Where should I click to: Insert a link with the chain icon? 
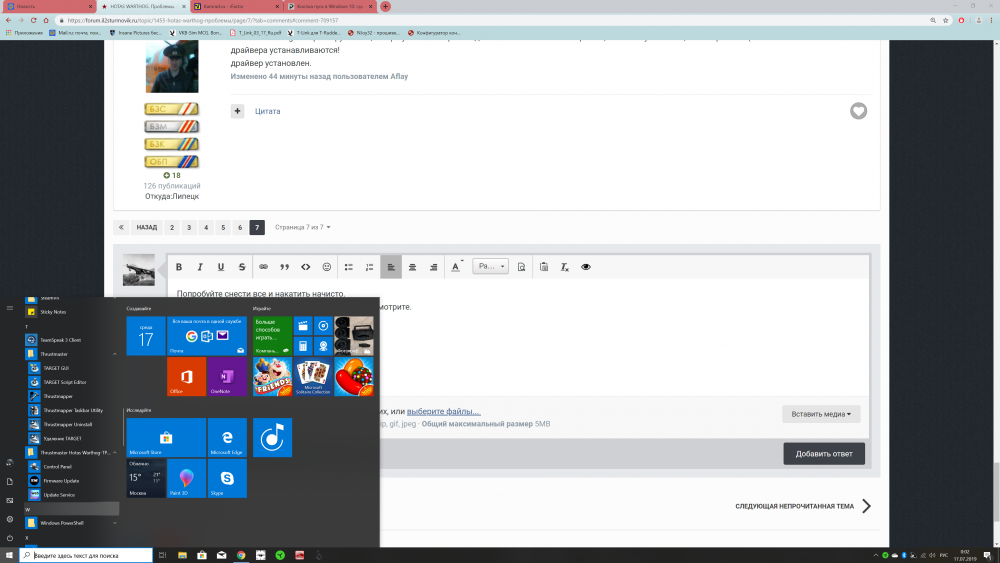(263, 267)
